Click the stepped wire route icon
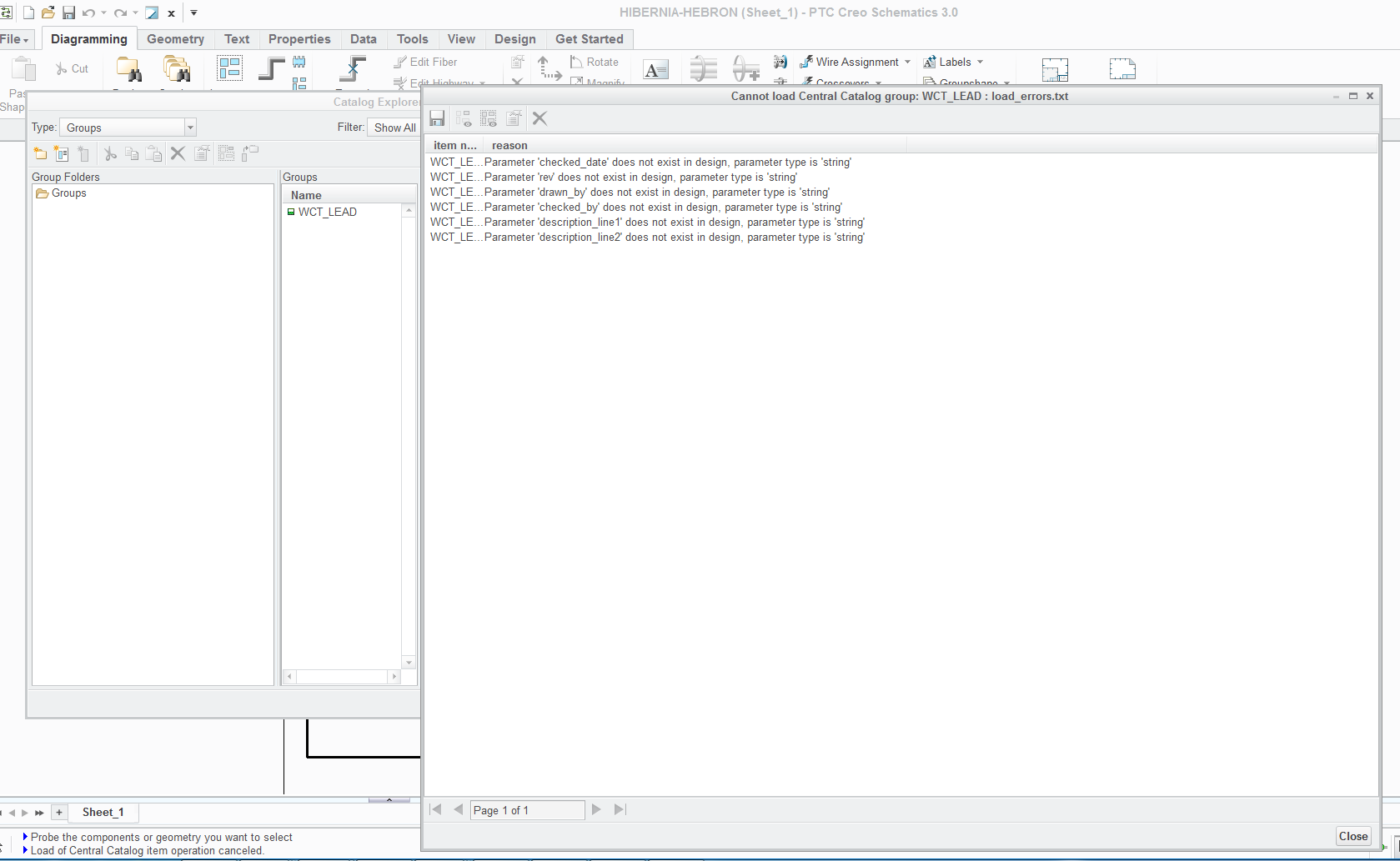 tap(271, 68)
